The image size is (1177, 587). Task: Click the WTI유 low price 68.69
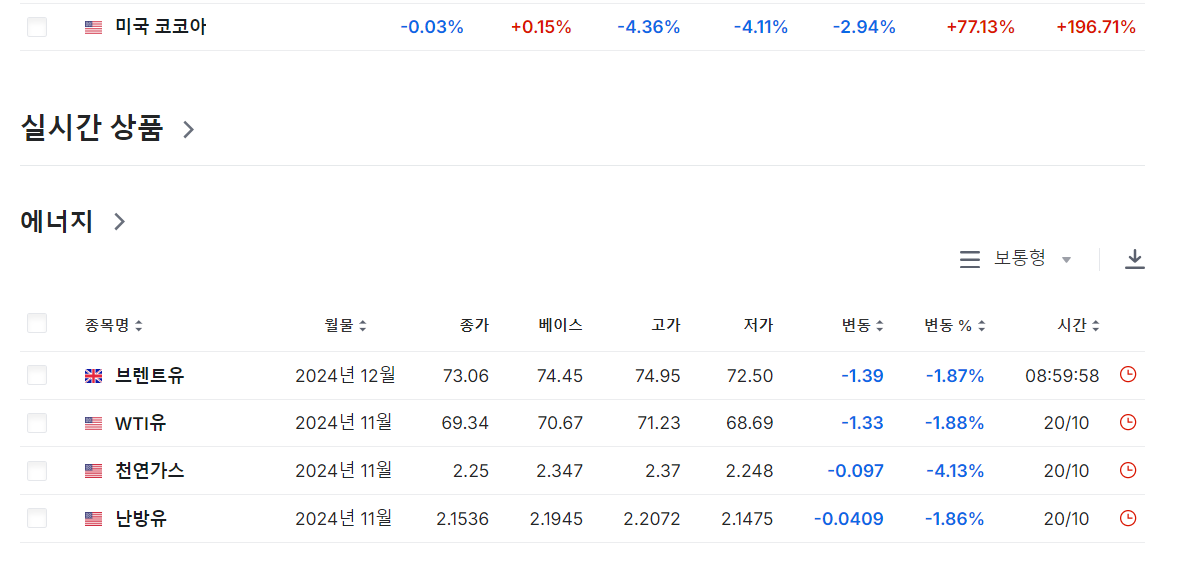[750, 423]
